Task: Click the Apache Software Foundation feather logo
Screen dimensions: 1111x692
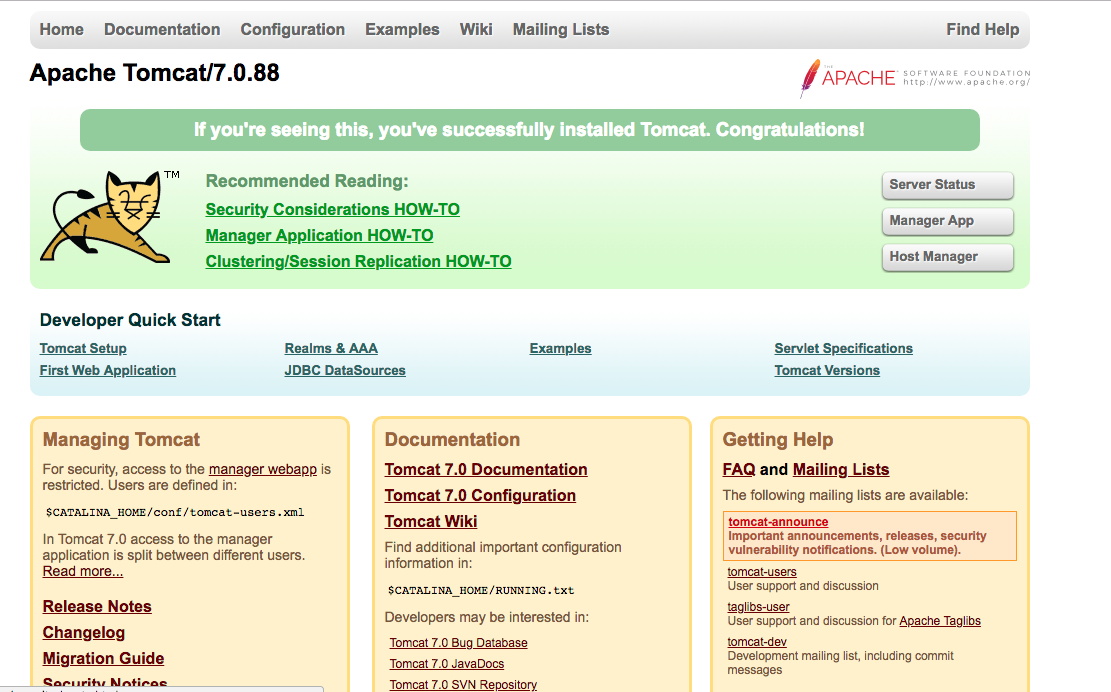Action: 914,78
